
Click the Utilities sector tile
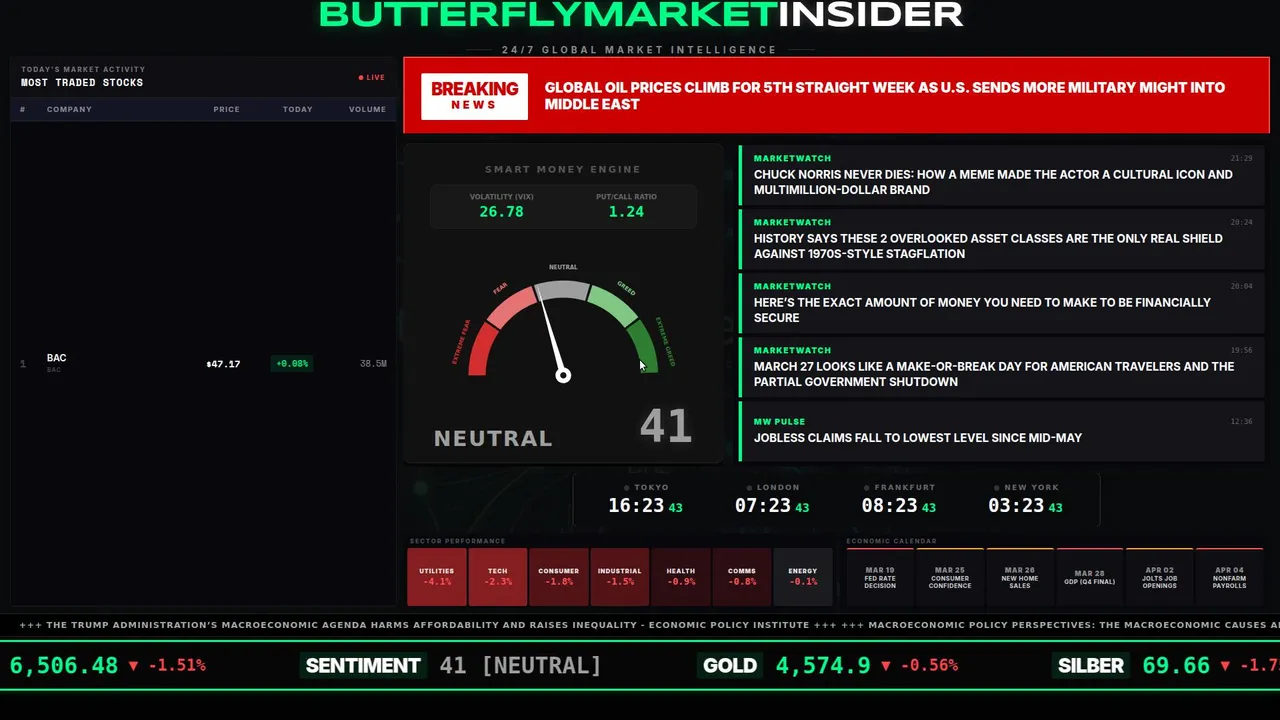(437, 576)
